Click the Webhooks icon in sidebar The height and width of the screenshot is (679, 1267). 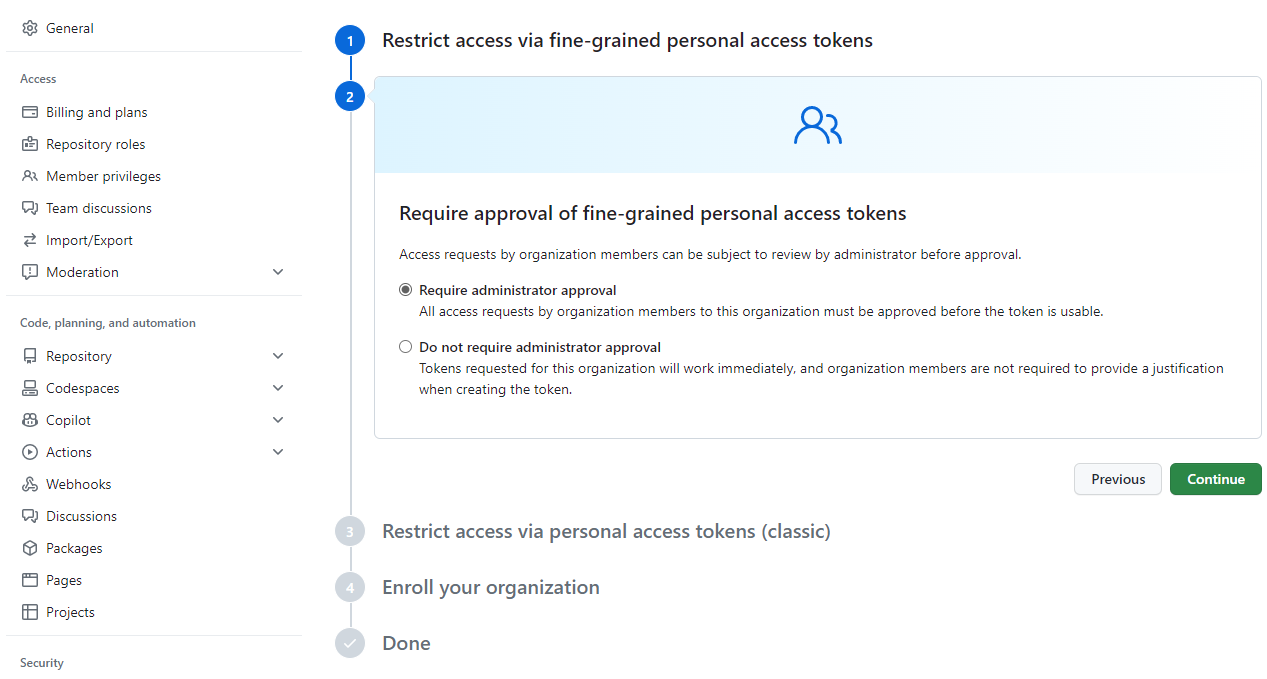click(x=30, y=484)
